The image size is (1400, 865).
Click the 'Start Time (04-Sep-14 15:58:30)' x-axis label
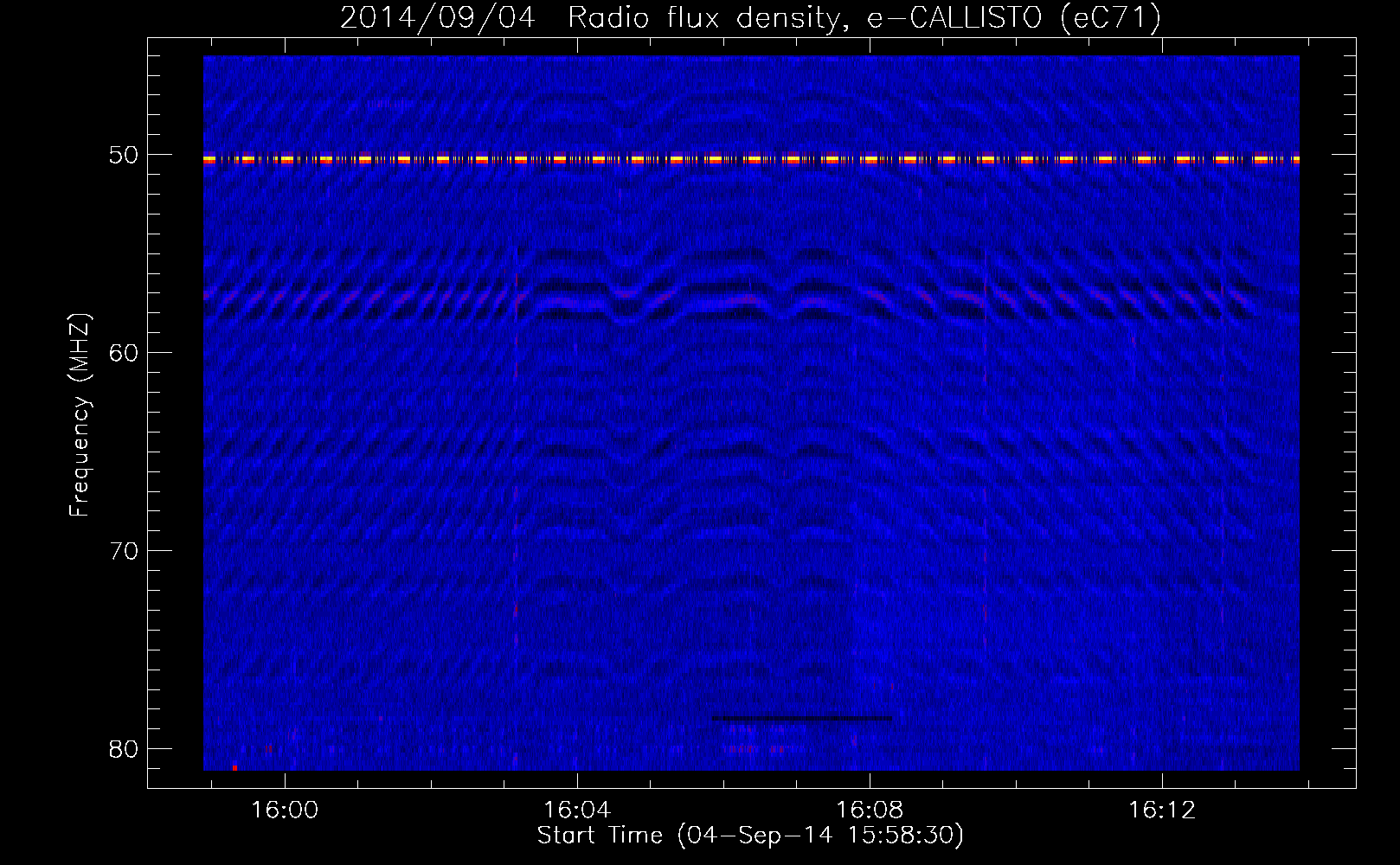point(750,836)
